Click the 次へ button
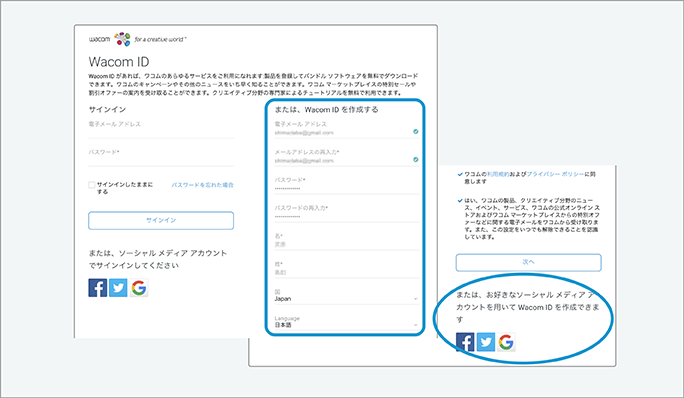 pos(529,262)
